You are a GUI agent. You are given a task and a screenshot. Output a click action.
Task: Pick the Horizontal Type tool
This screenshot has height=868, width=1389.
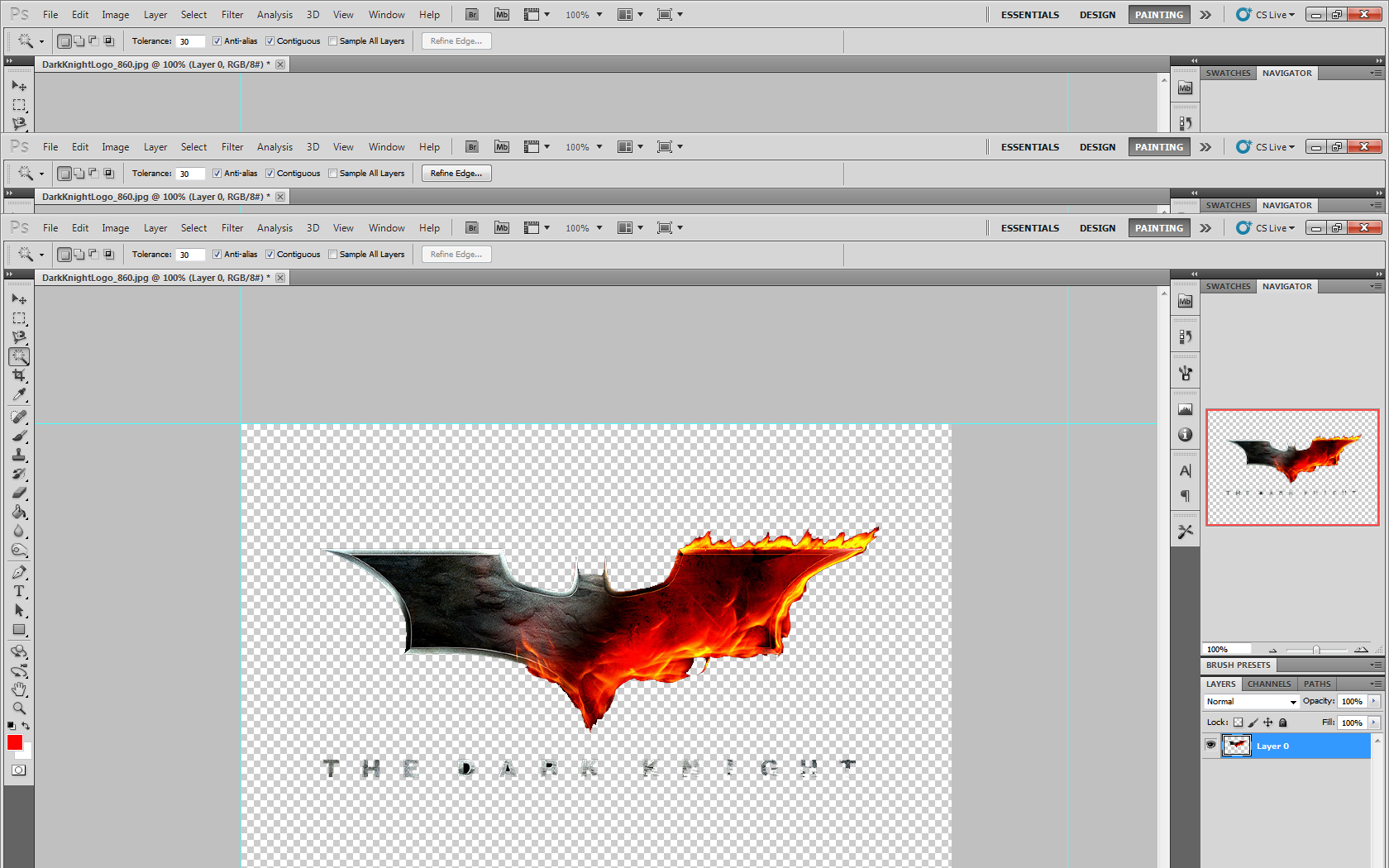click(19, 592)
